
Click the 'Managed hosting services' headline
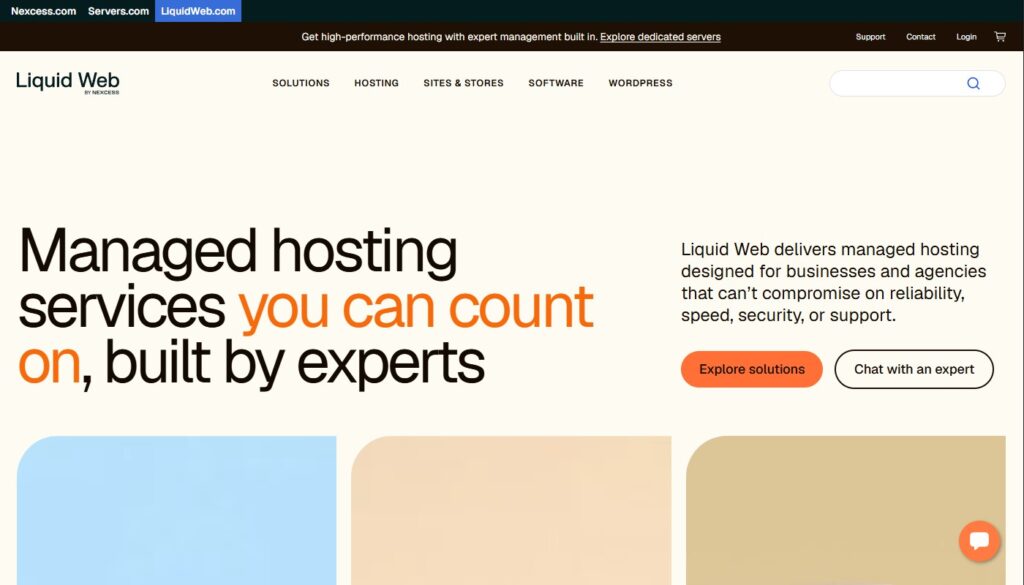pos(306,307)
